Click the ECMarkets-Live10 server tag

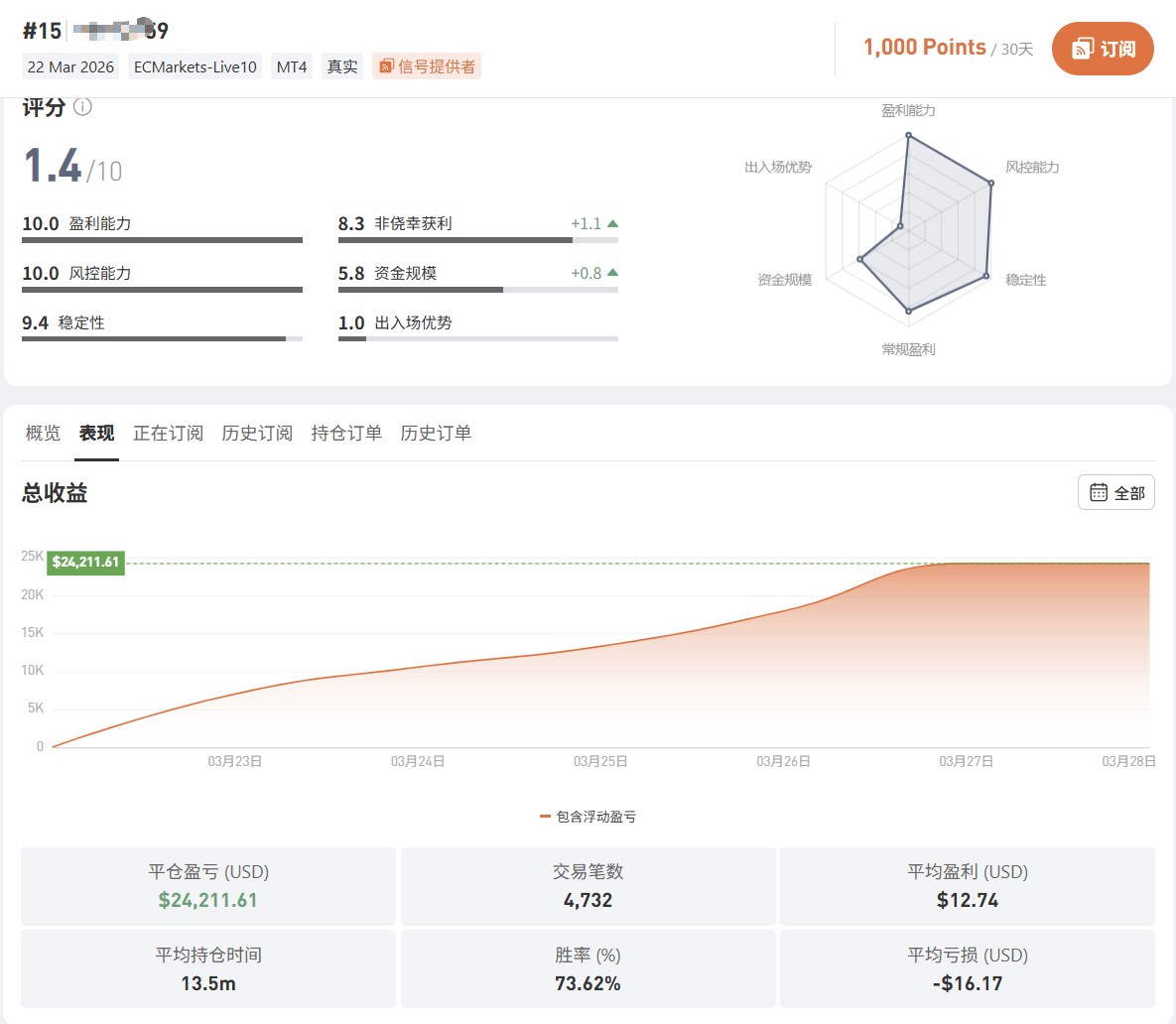196,66
